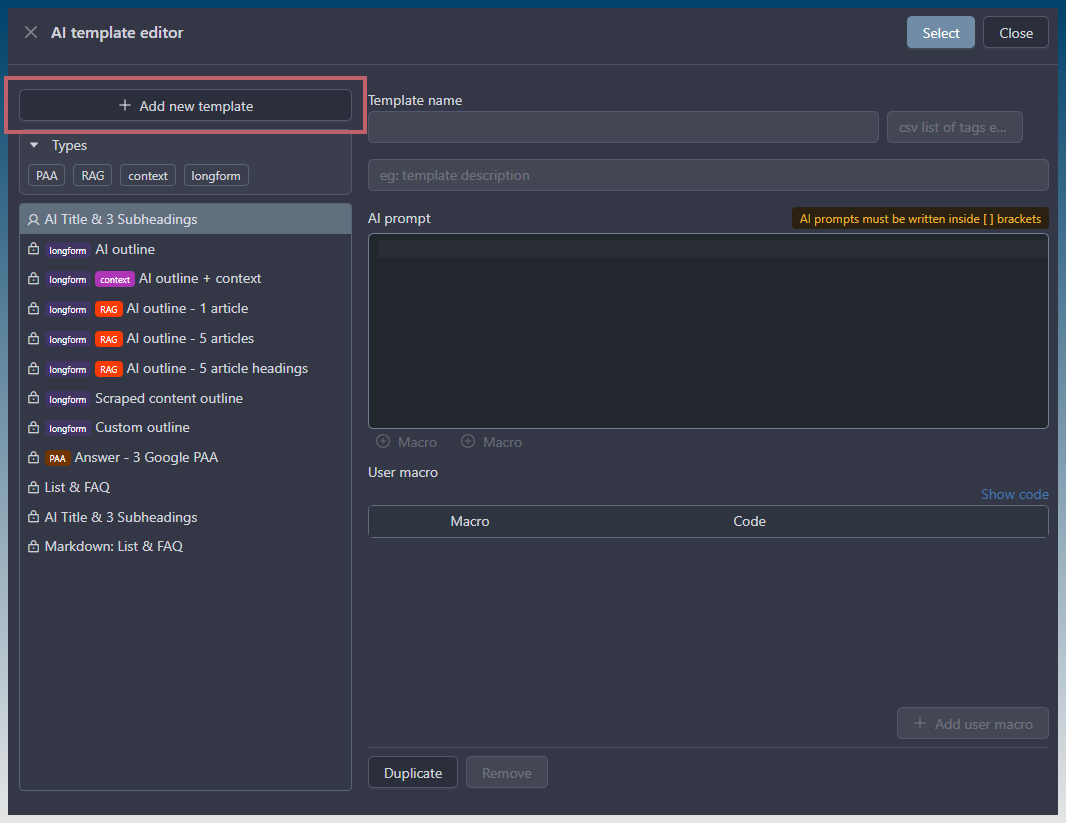
Task: Click the plus icon in Add new template
Action: click(x=124, y=105)
